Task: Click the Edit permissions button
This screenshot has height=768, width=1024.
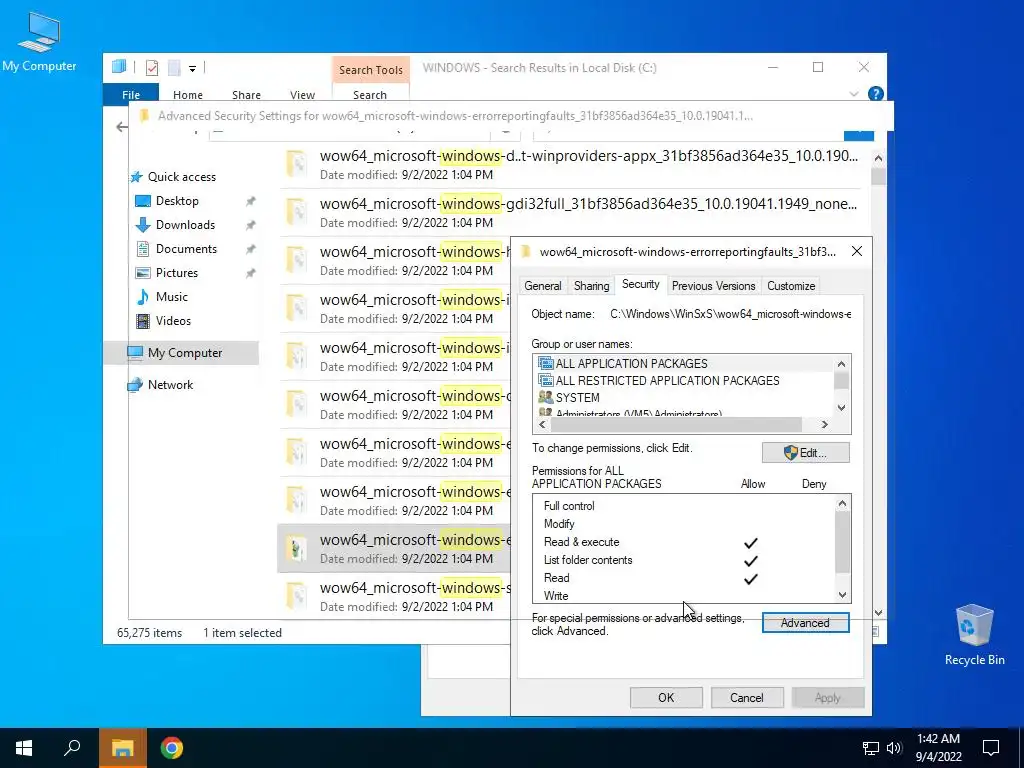Action: point(805,453)
